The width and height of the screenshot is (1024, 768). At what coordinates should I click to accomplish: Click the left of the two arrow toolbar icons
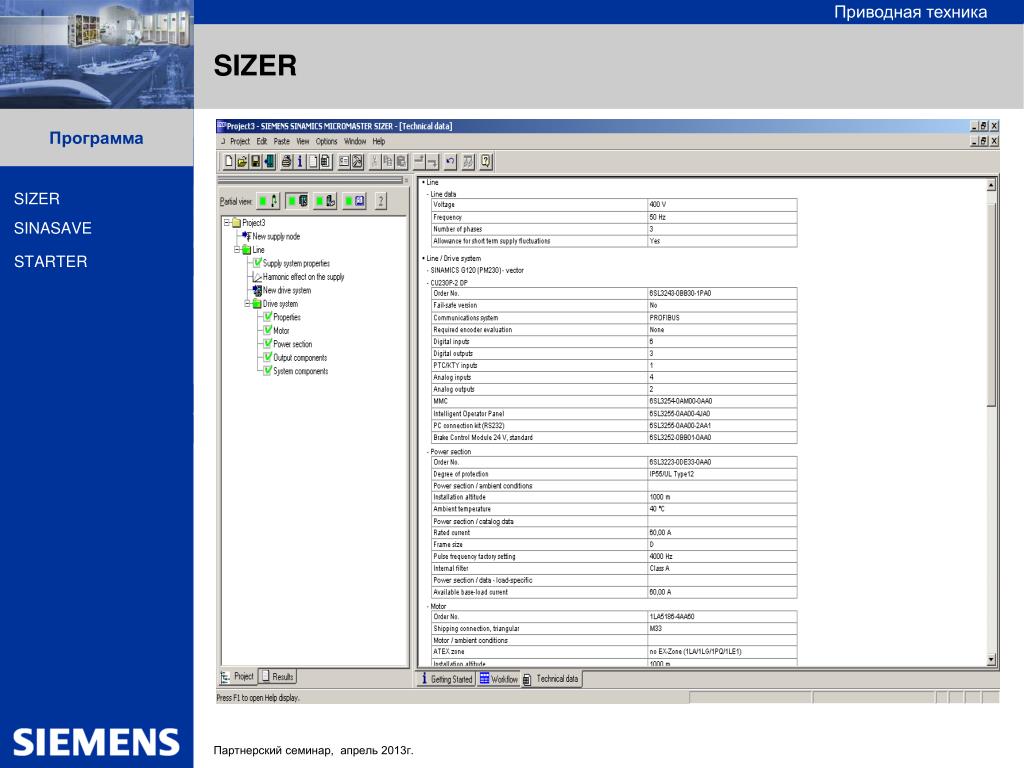(x=419, y=161)
